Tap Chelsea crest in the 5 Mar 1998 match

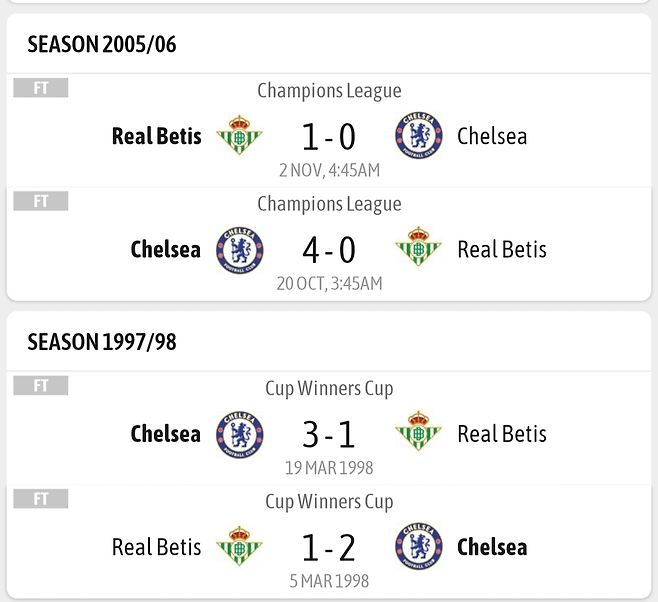point(419,547)
